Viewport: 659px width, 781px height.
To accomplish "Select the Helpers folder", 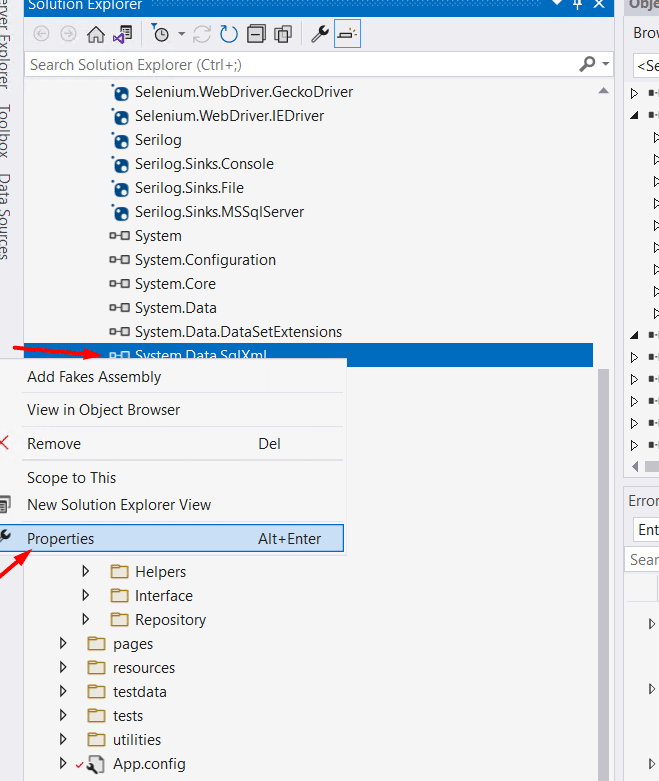I will point(160,572).
